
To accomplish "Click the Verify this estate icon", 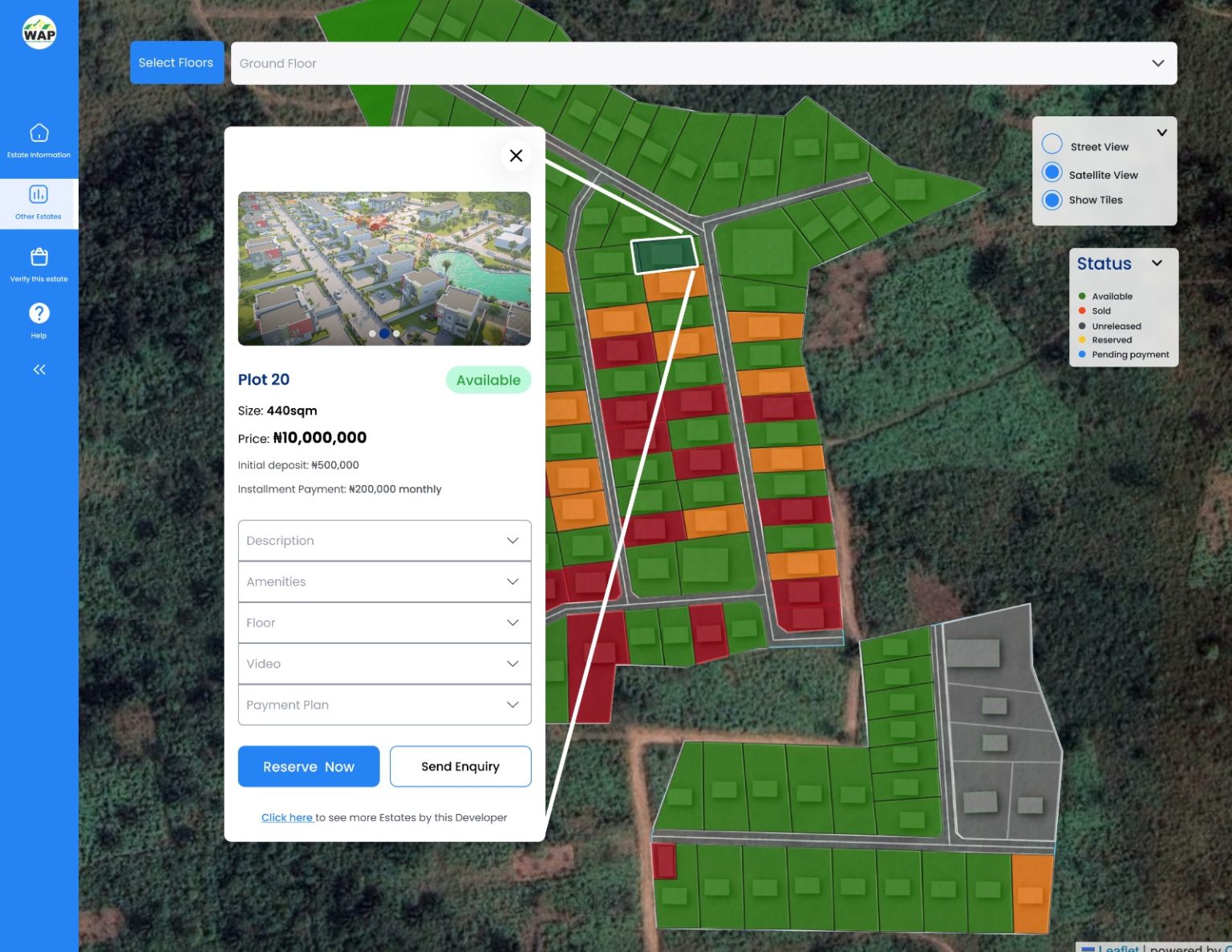I will pos(38,257).
